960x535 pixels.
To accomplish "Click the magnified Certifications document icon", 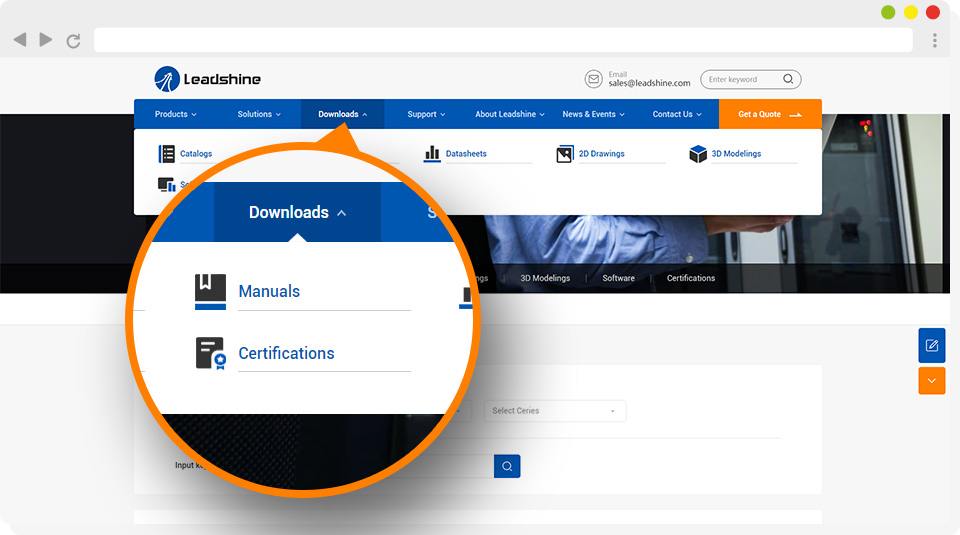I will 211,353.
